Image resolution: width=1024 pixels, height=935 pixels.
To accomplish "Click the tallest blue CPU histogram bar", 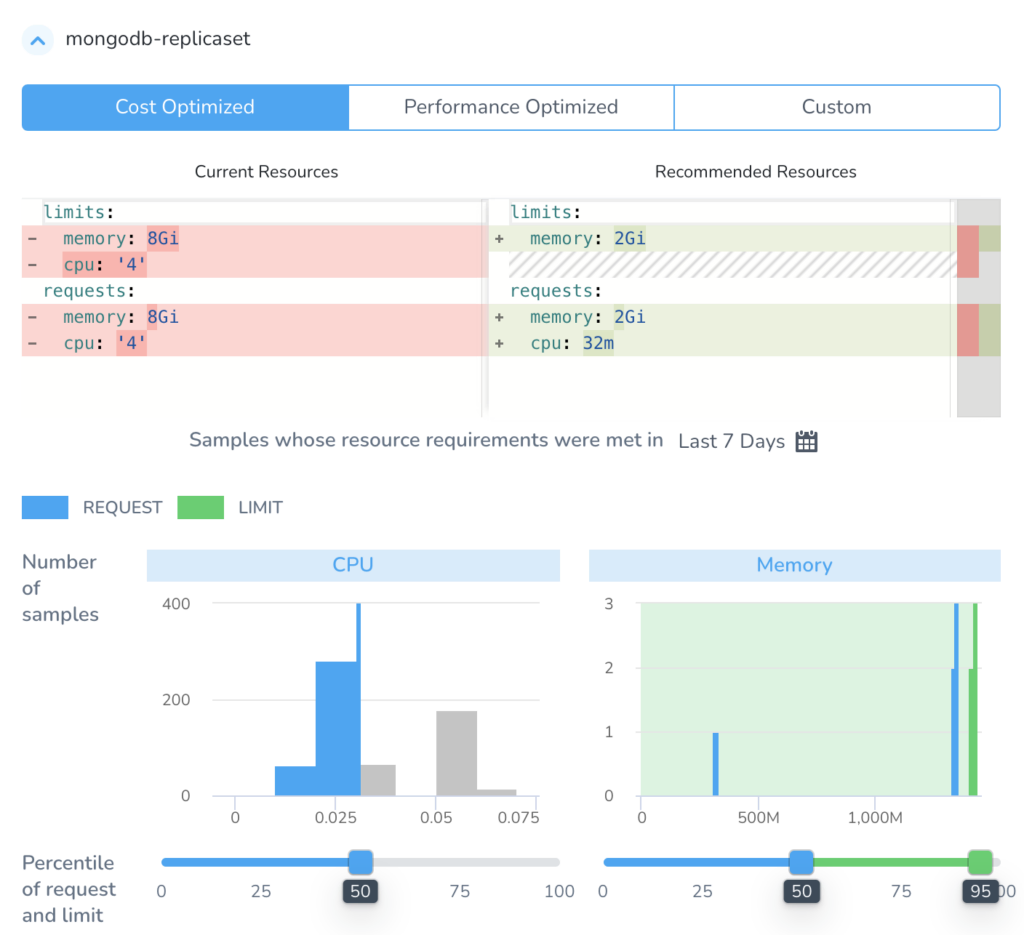I will pos(359,699).
